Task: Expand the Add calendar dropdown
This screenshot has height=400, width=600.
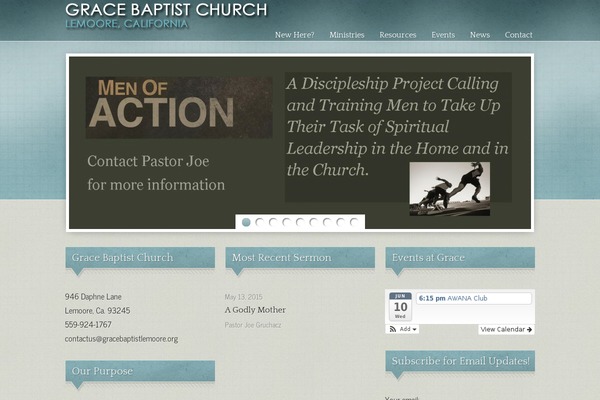Action: (408, 329)
